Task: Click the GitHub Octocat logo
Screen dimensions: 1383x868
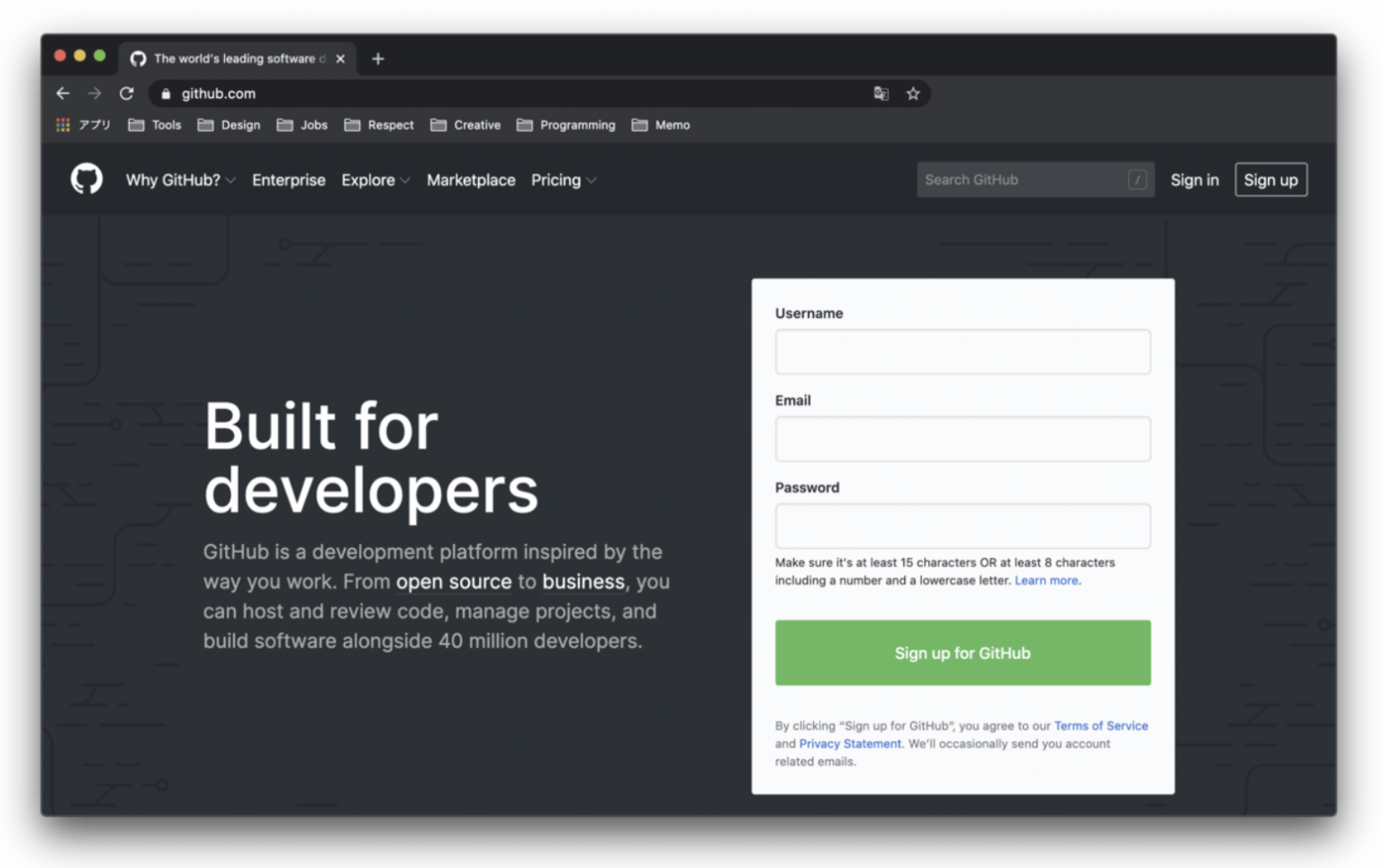Action: (86, 179)
